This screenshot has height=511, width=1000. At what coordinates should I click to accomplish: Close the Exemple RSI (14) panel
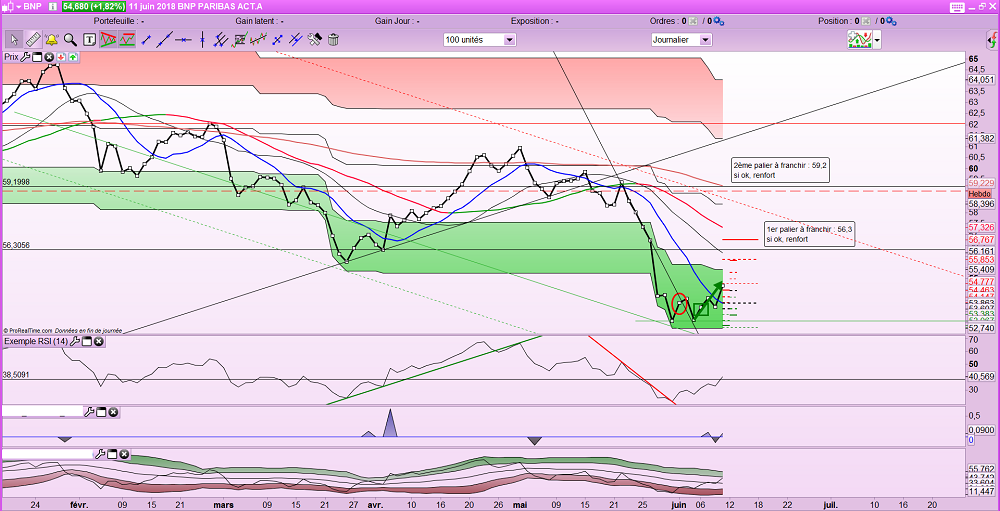point(99,341)
